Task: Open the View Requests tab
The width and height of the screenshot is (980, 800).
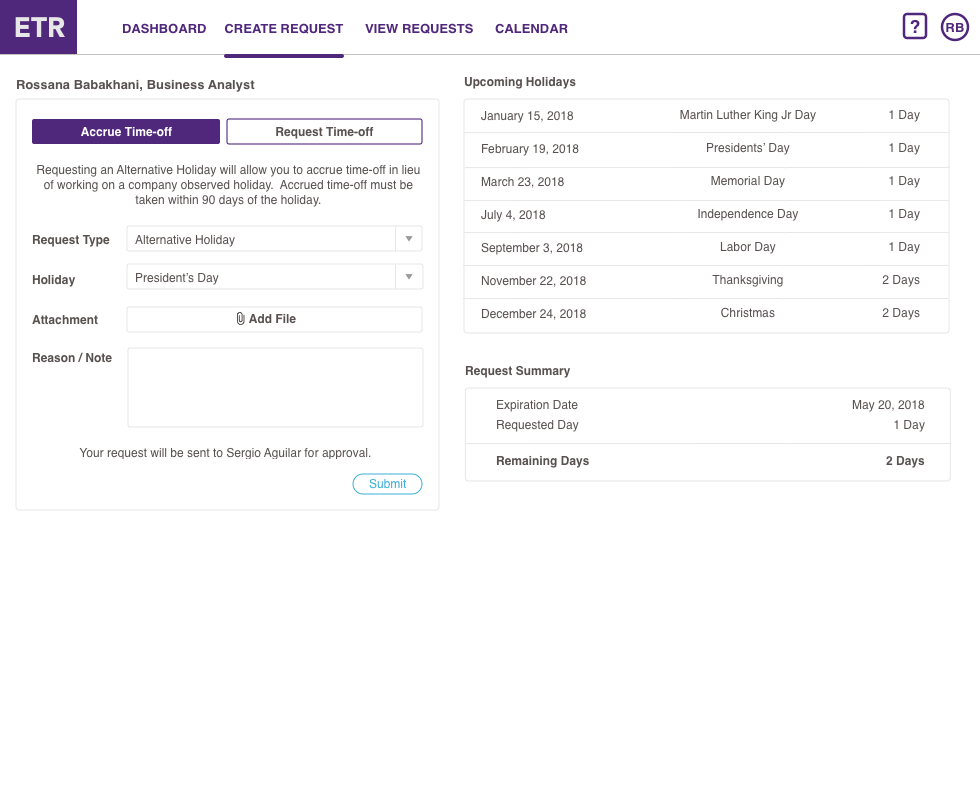Action: [419, 29]
